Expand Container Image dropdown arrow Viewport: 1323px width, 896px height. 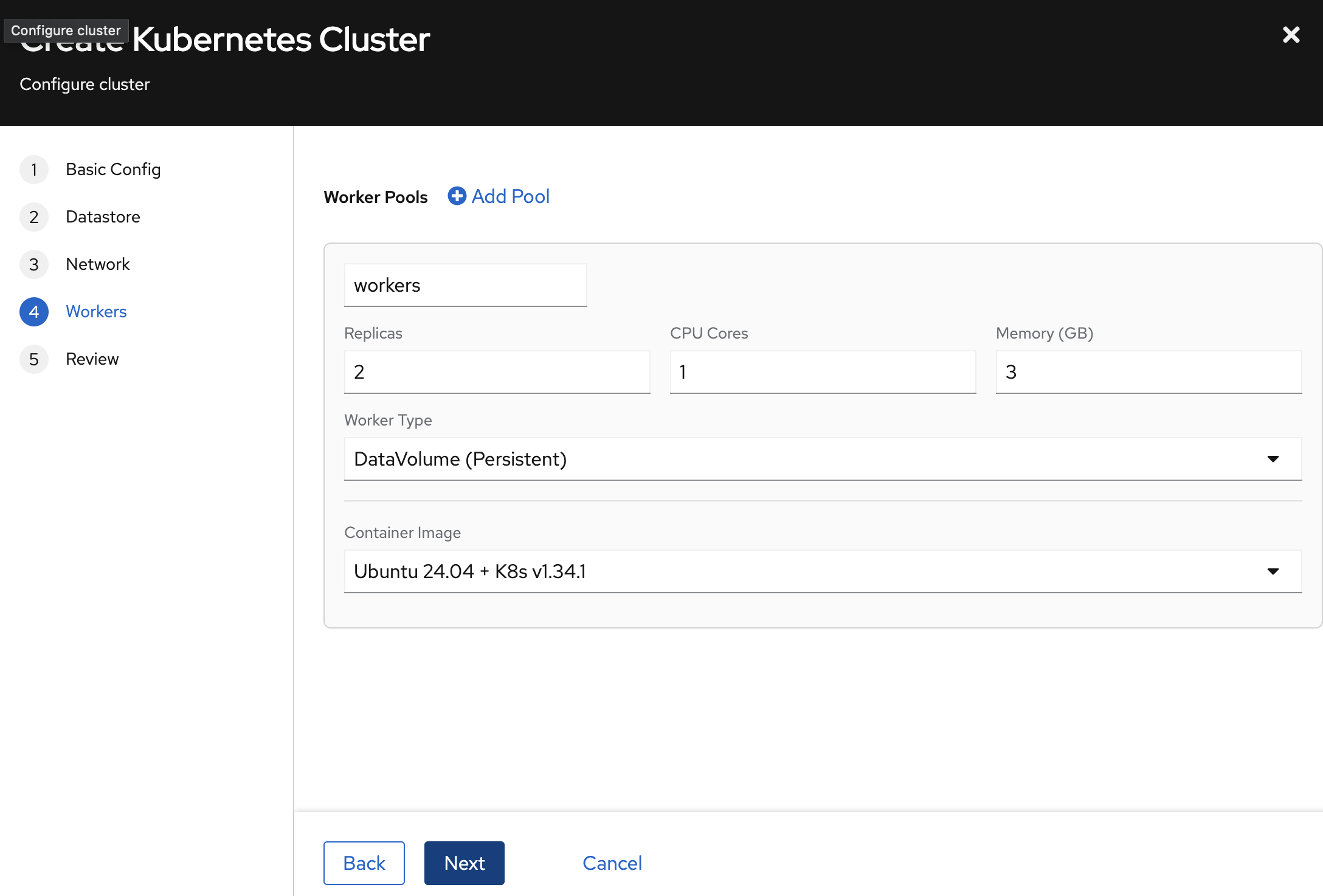click(1273, 571)
